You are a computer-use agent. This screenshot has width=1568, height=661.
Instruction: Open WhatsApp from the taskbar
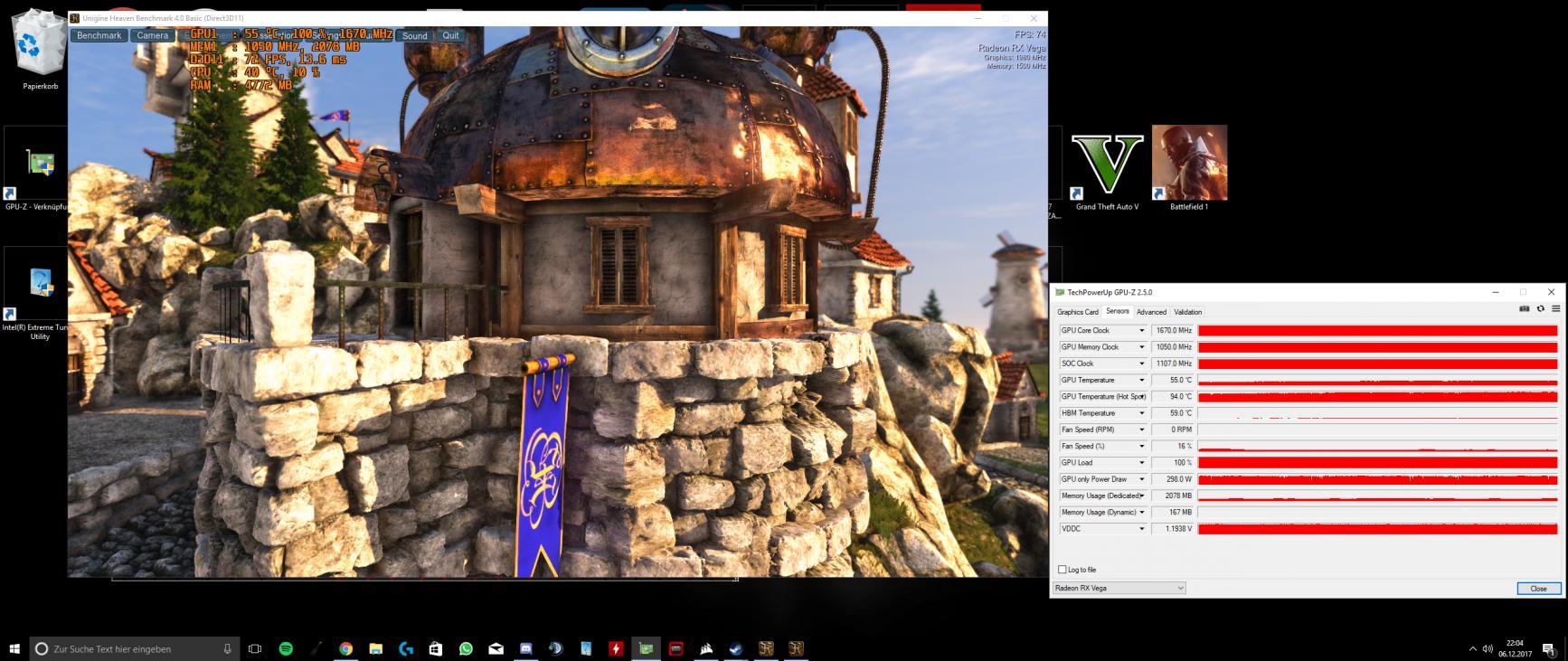point(466,648)
